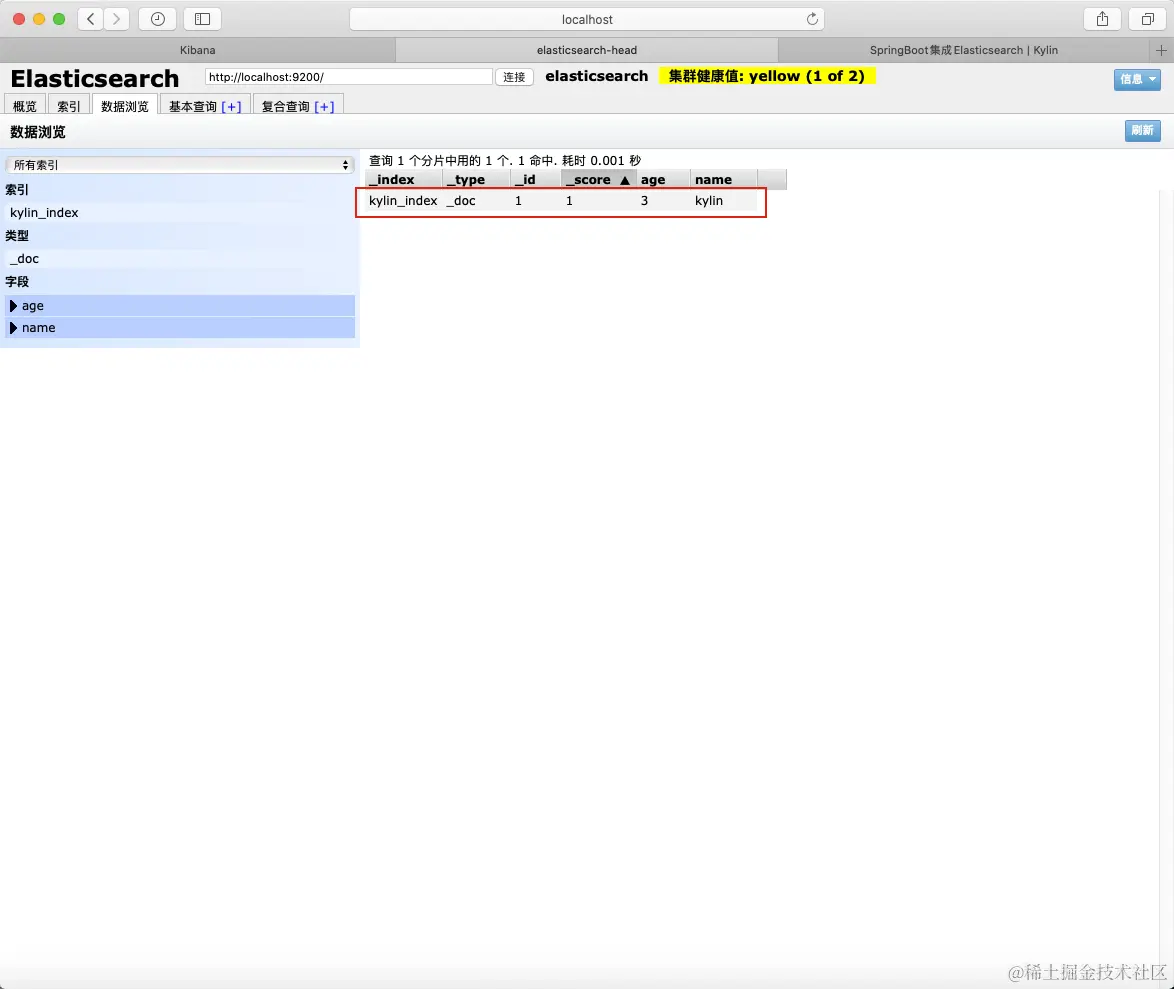Click the 刷新 refresh button

tap(1142, 130)
